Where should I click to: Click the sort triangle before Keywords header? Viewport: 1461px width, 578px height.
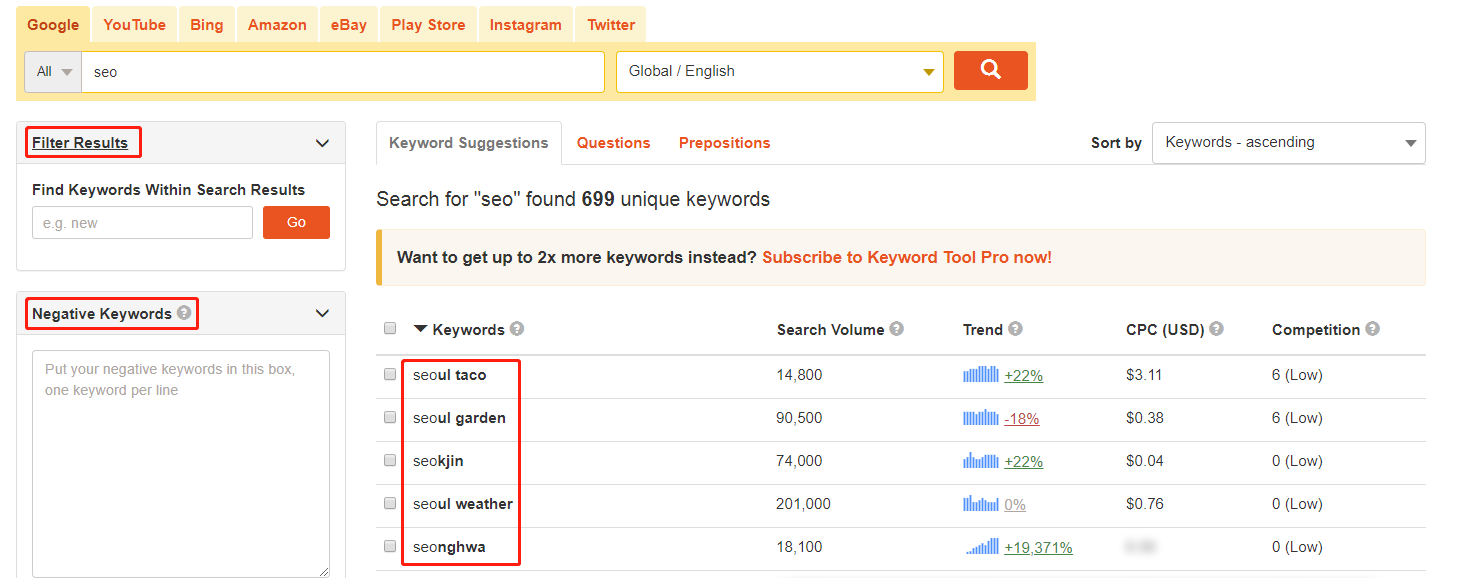(x=420, y=329)
